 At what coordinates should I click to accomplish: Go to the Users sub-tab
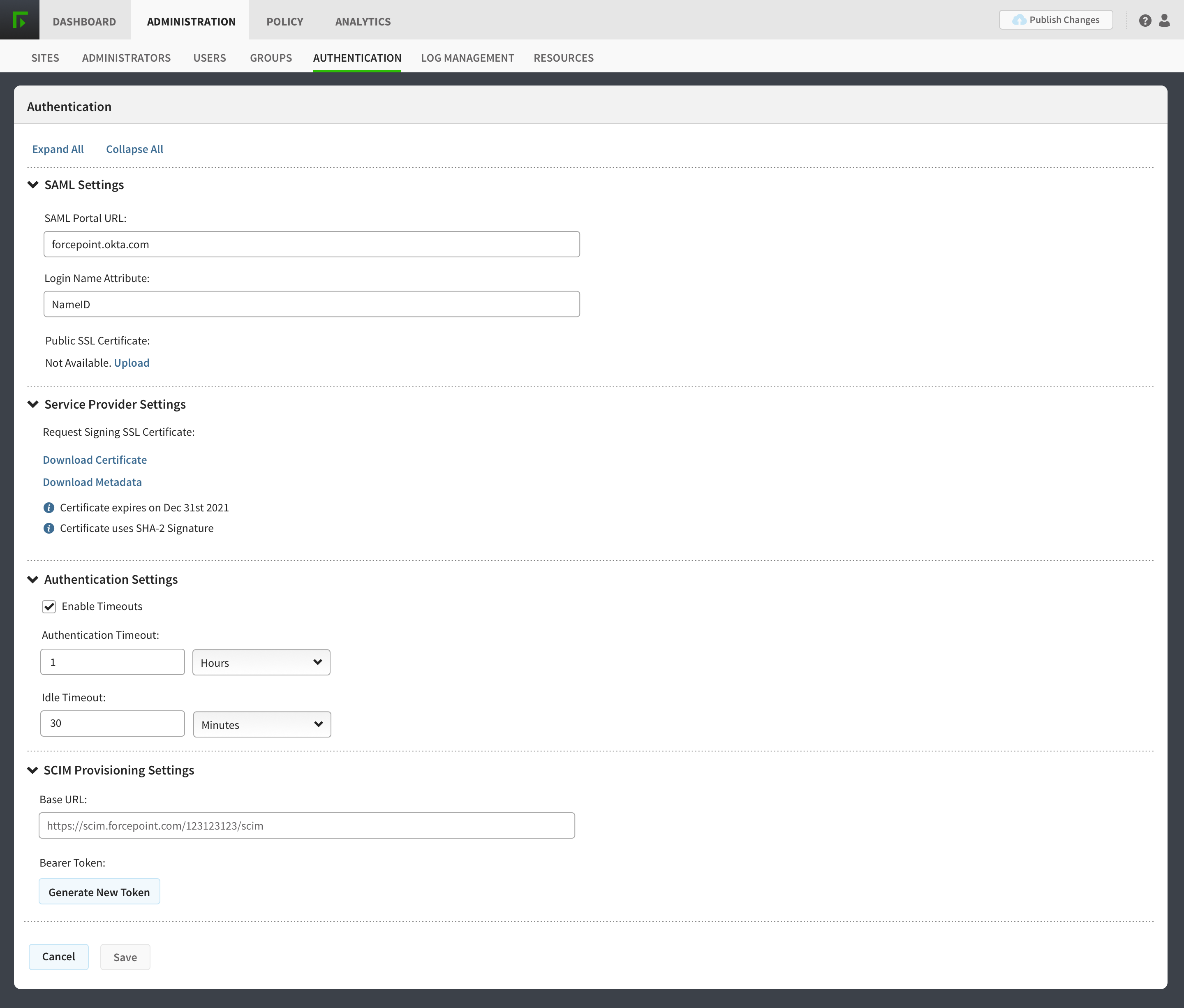(x=210, y=58)
